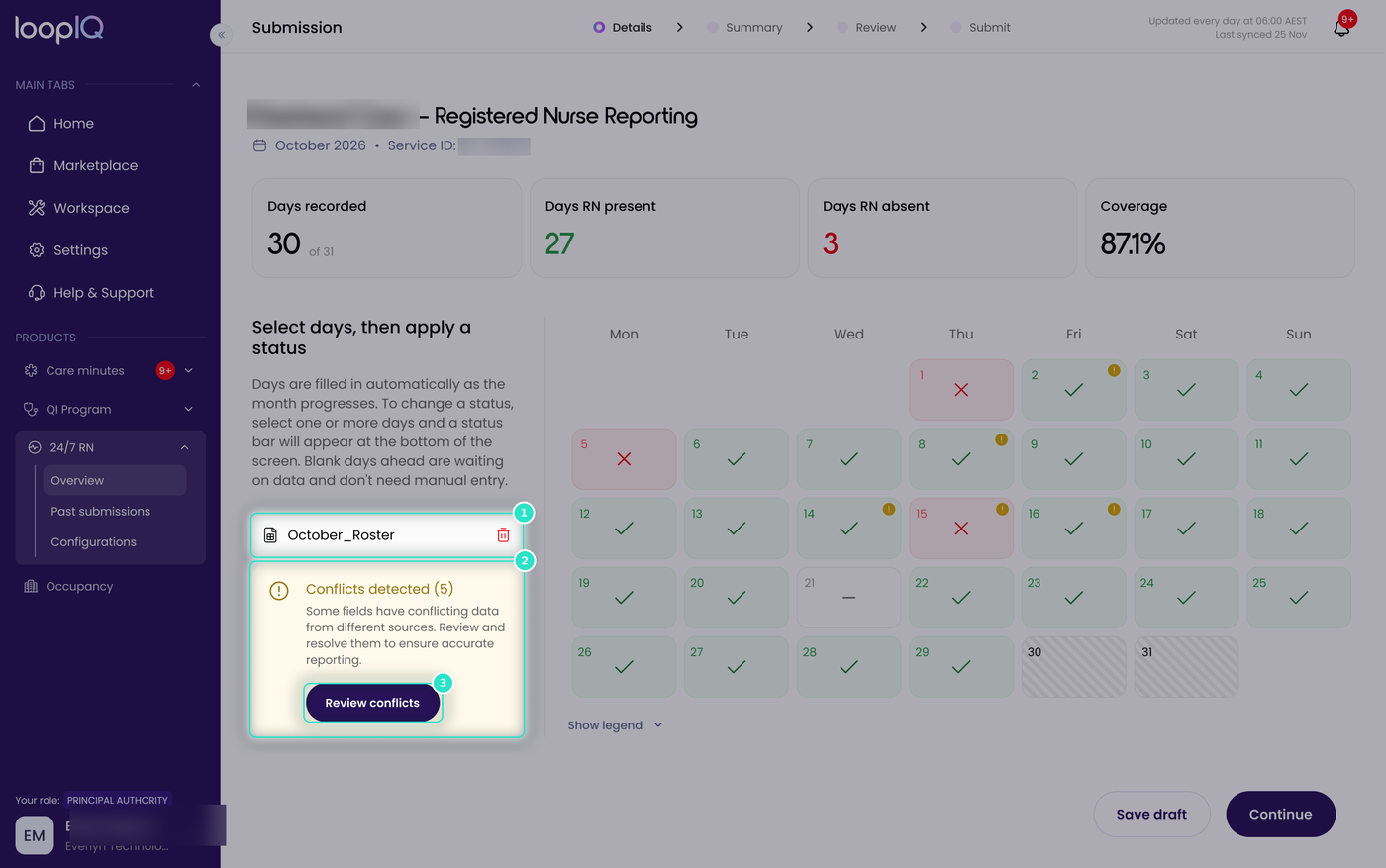Select day 25 in the calendar
Image resolution: width=1386 pixels, height=868 pixels.
pos(1299,598)
